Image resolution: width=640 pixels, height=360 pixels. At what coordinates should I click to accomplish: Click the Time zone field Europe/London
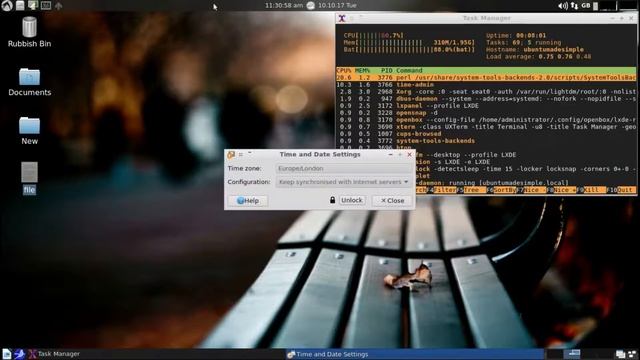pos(343,168)
